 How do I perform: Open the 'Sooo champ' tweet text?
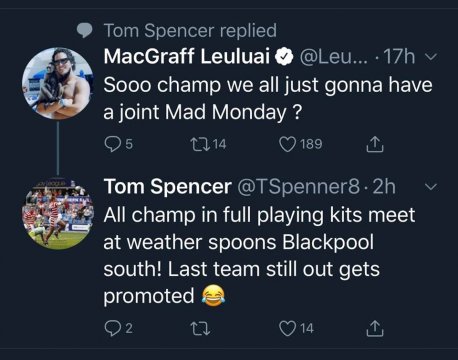(268, 98)
